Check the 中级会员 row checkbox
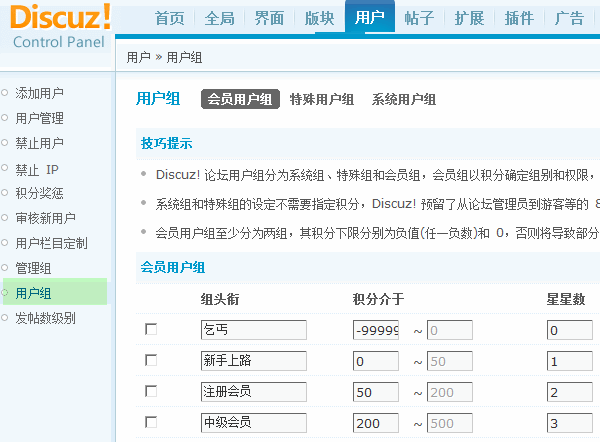The width and height of the screenshot is (600, 442). point(151,424)
